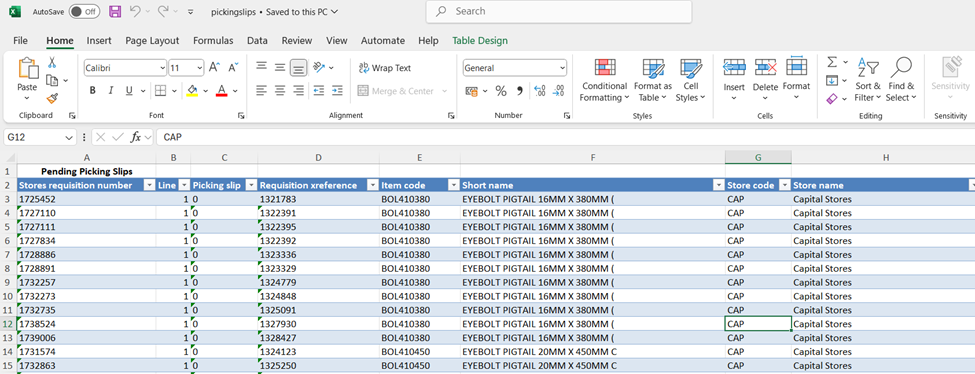
Task: Activate the Format Painter brush
Action: 52,98
